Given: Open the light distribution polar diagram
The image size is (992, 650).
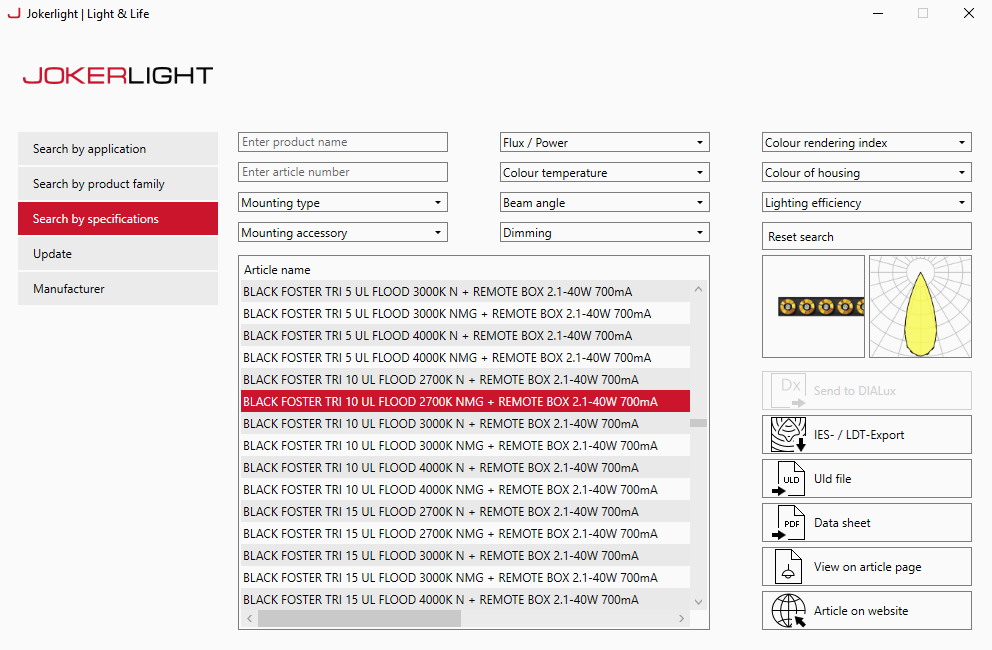Looking at the screenshot, I should click(920, 306).
